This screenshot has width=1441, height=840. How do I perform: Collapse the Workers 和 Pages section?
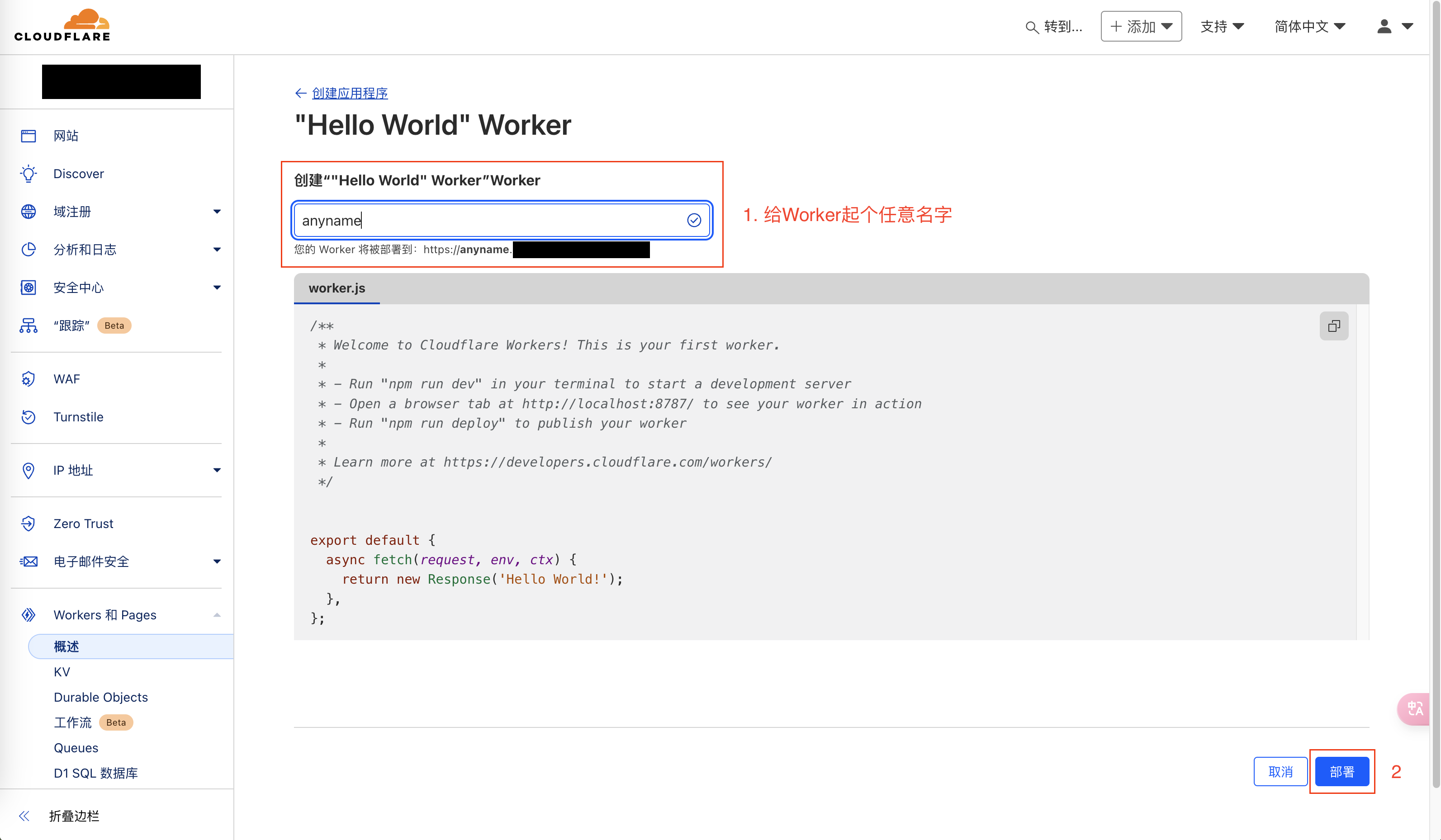tap(217, 615)
